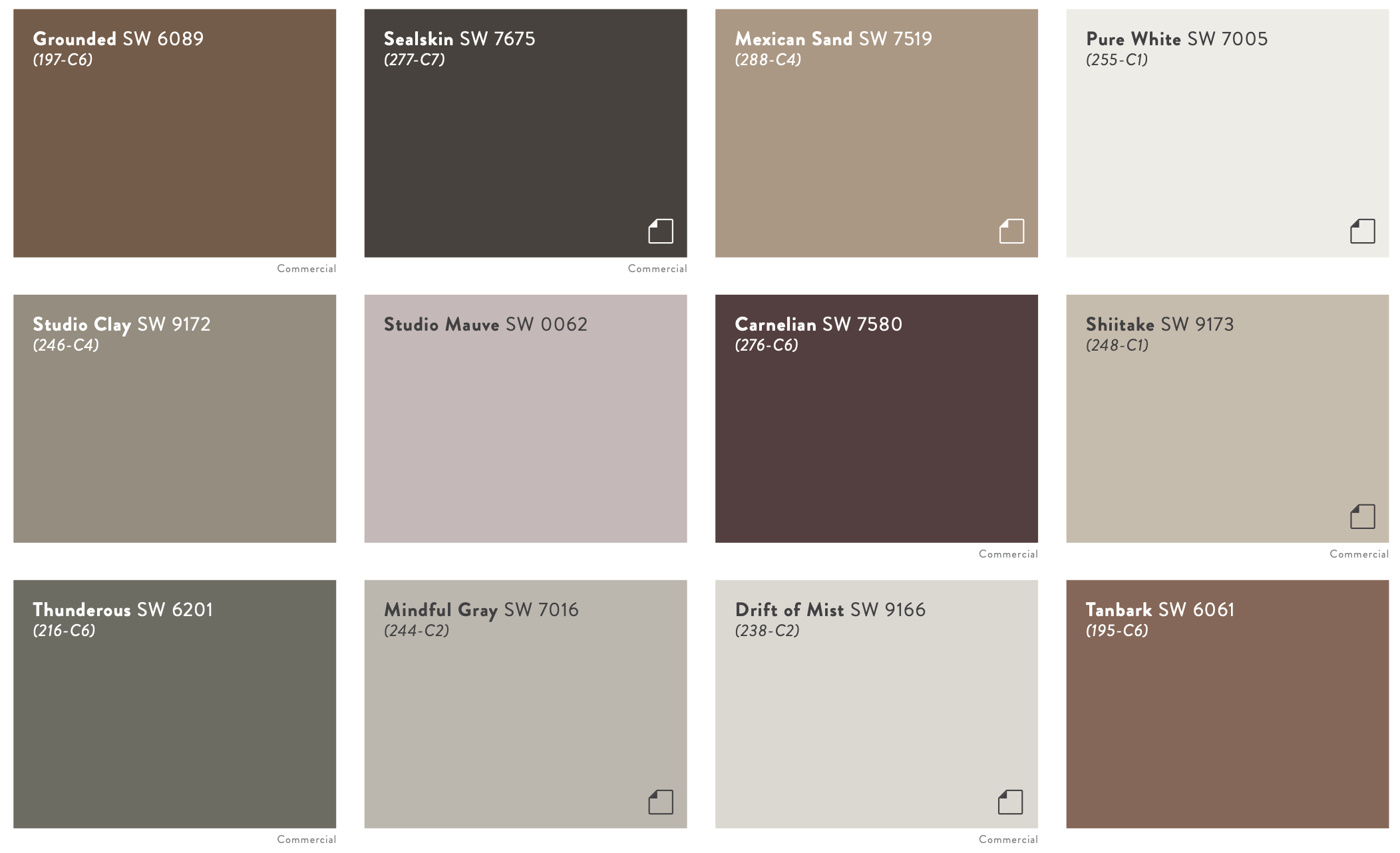Click the Commercial label under Sealskin

(657, 269)
